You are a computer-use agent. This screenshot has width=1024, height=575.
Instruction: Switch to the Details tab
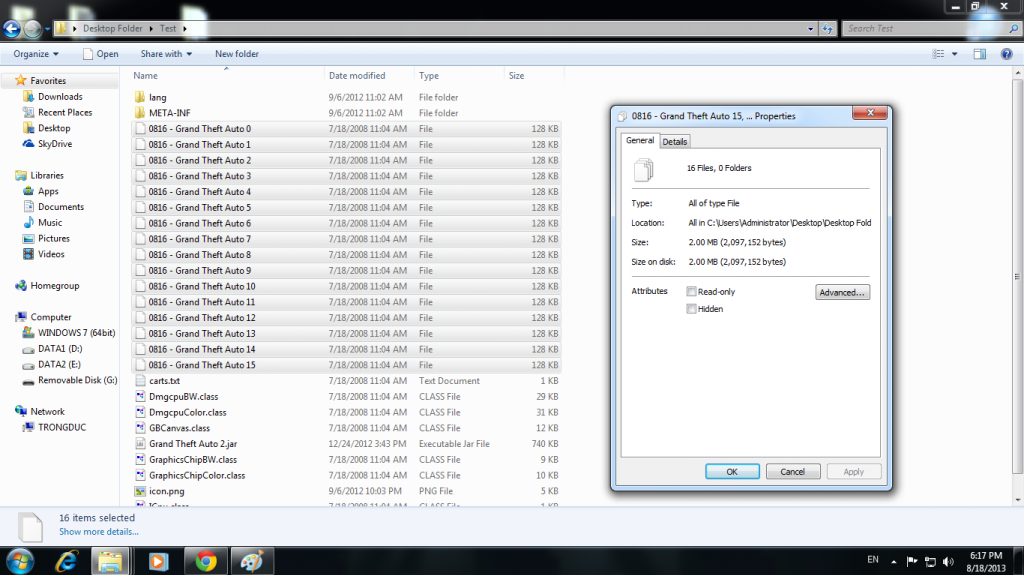(x=675, y=142)
